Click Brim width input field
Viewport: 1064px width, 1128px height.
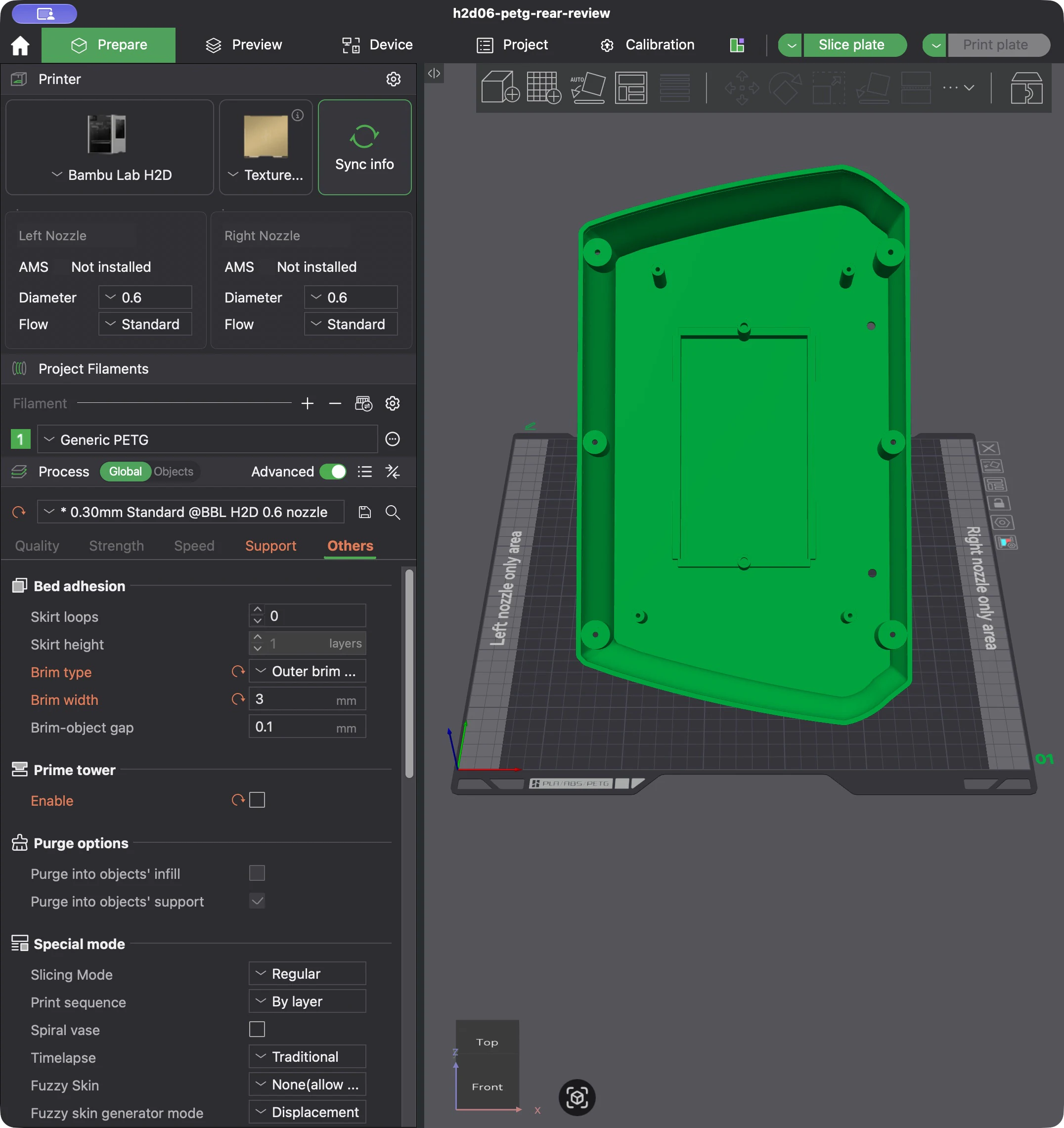click(307, 699)
